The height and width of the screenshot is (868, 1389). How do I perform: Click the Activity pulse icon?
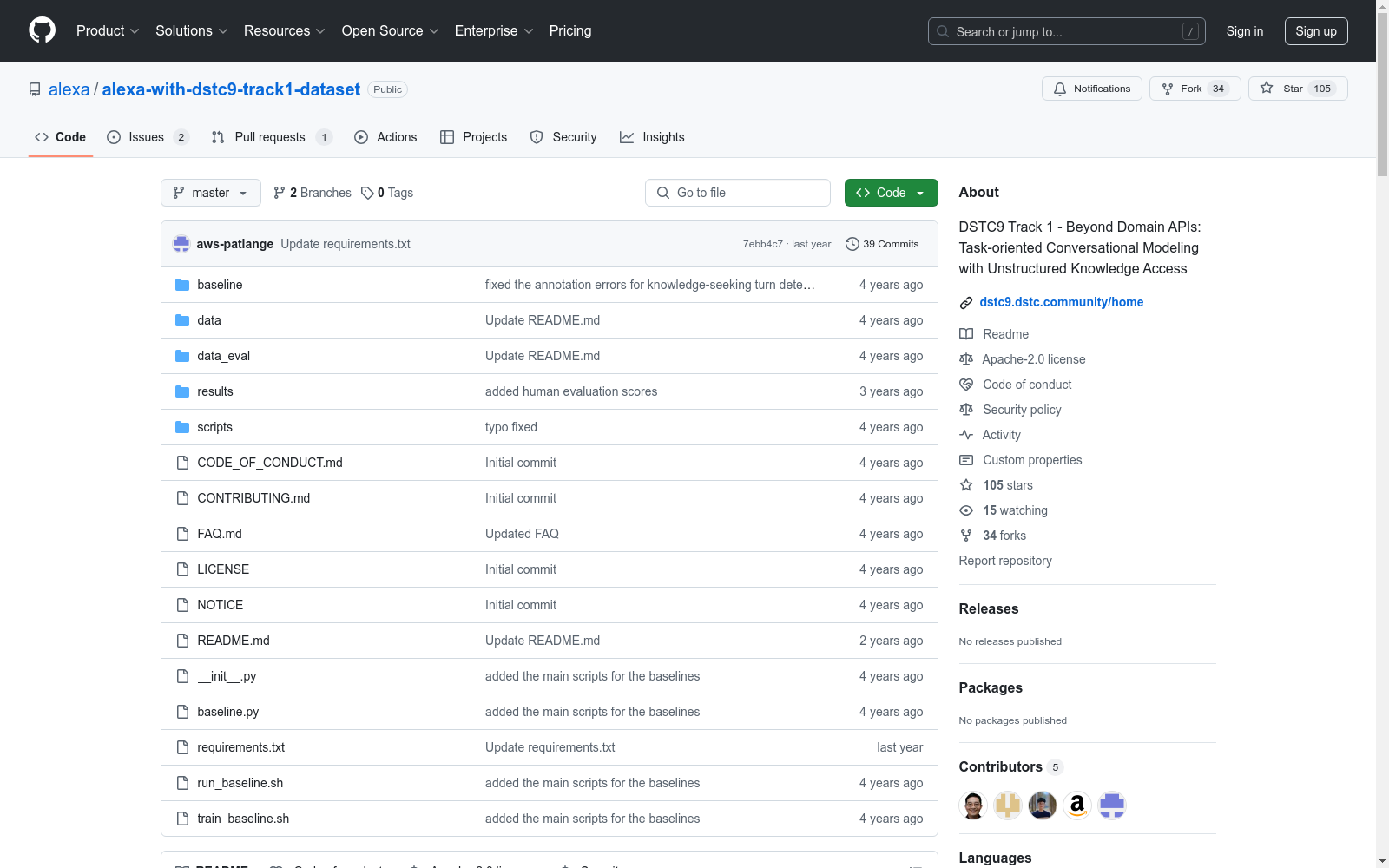coord(966,435)
